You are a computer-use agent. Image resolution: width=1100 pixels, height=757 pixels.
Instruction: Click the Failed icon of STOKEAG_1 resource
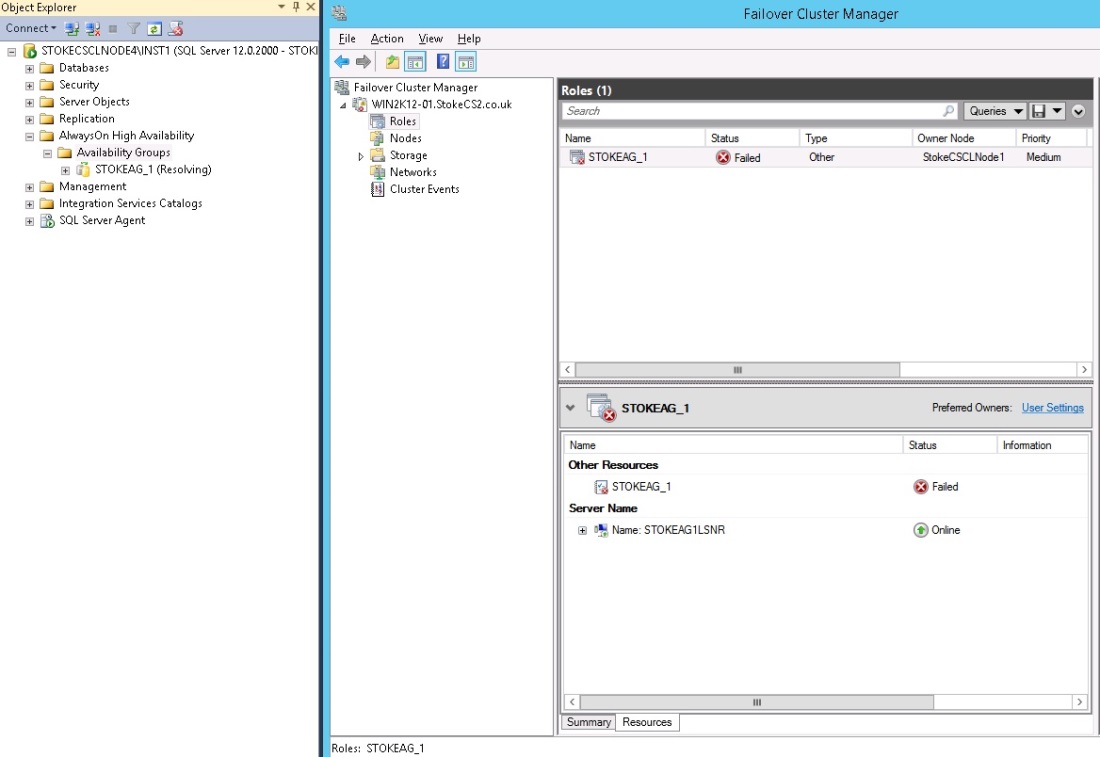coord(920,487)
